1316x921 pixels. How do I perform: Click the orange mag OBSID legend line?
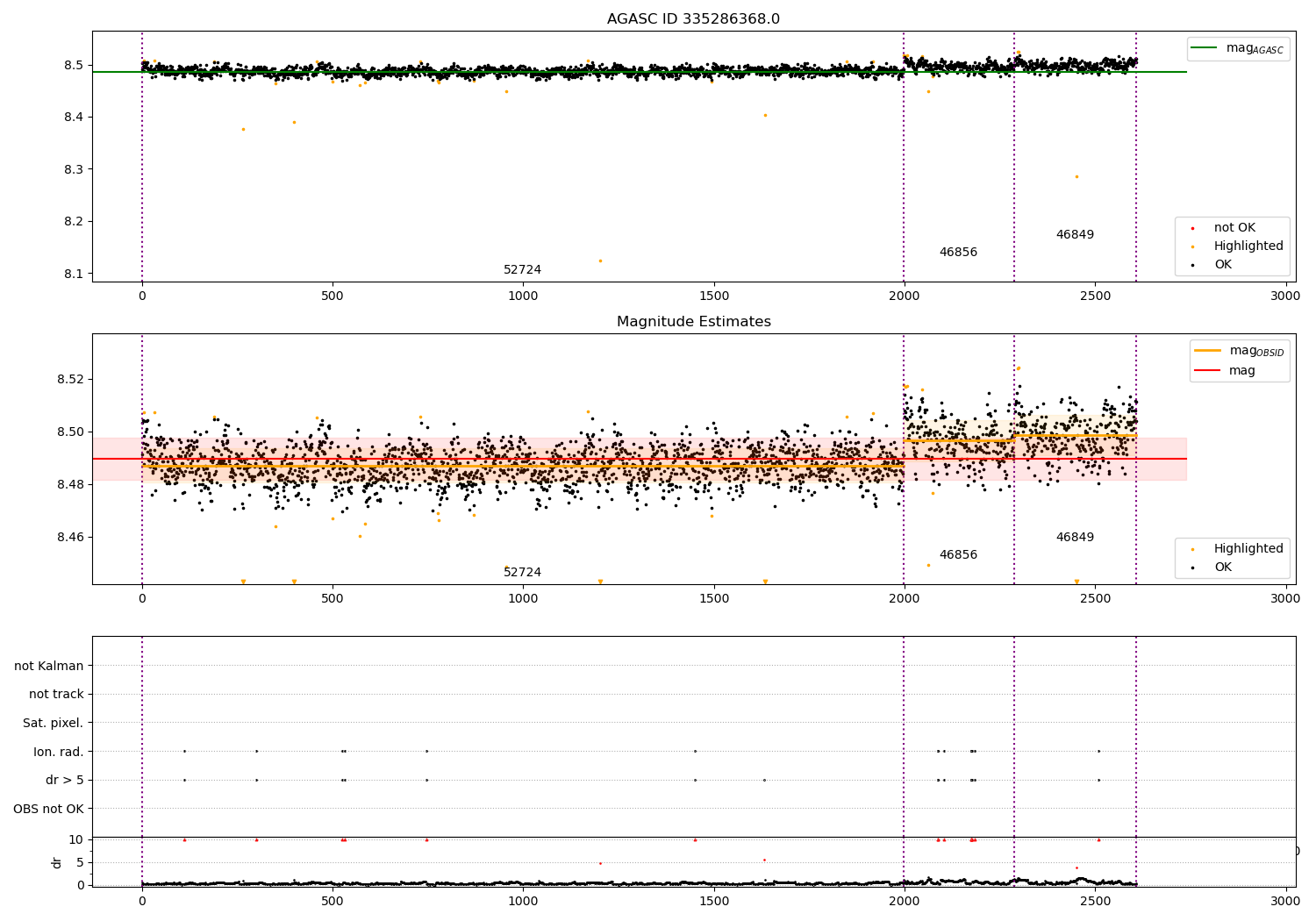(1207, 350)
